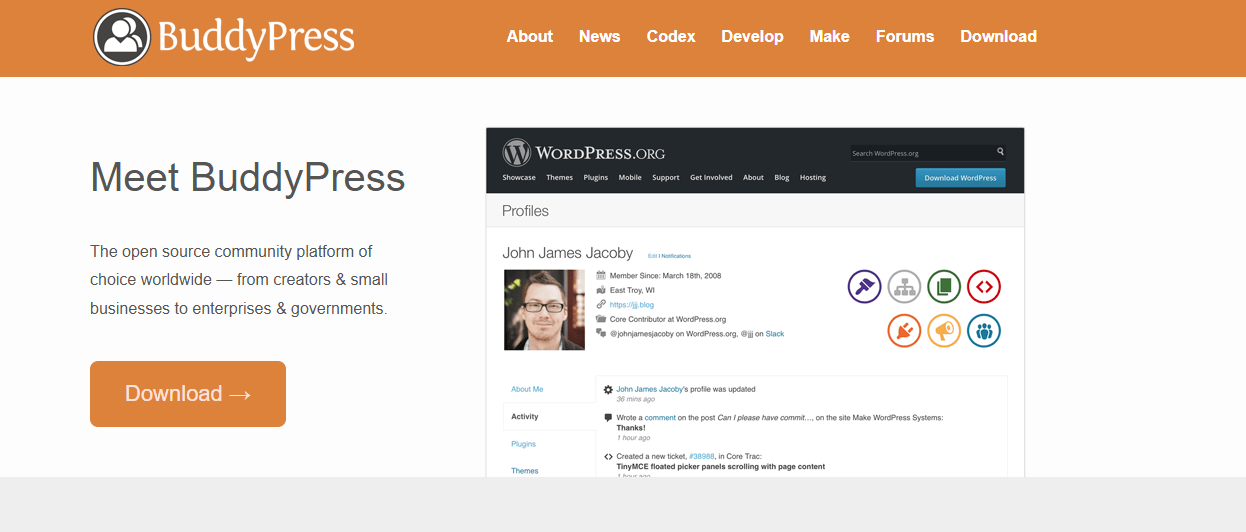This screenshot has width=1246, height=532.
Task: Click the WordPress.org logo in the screenshot
Action: coord(583,153)
